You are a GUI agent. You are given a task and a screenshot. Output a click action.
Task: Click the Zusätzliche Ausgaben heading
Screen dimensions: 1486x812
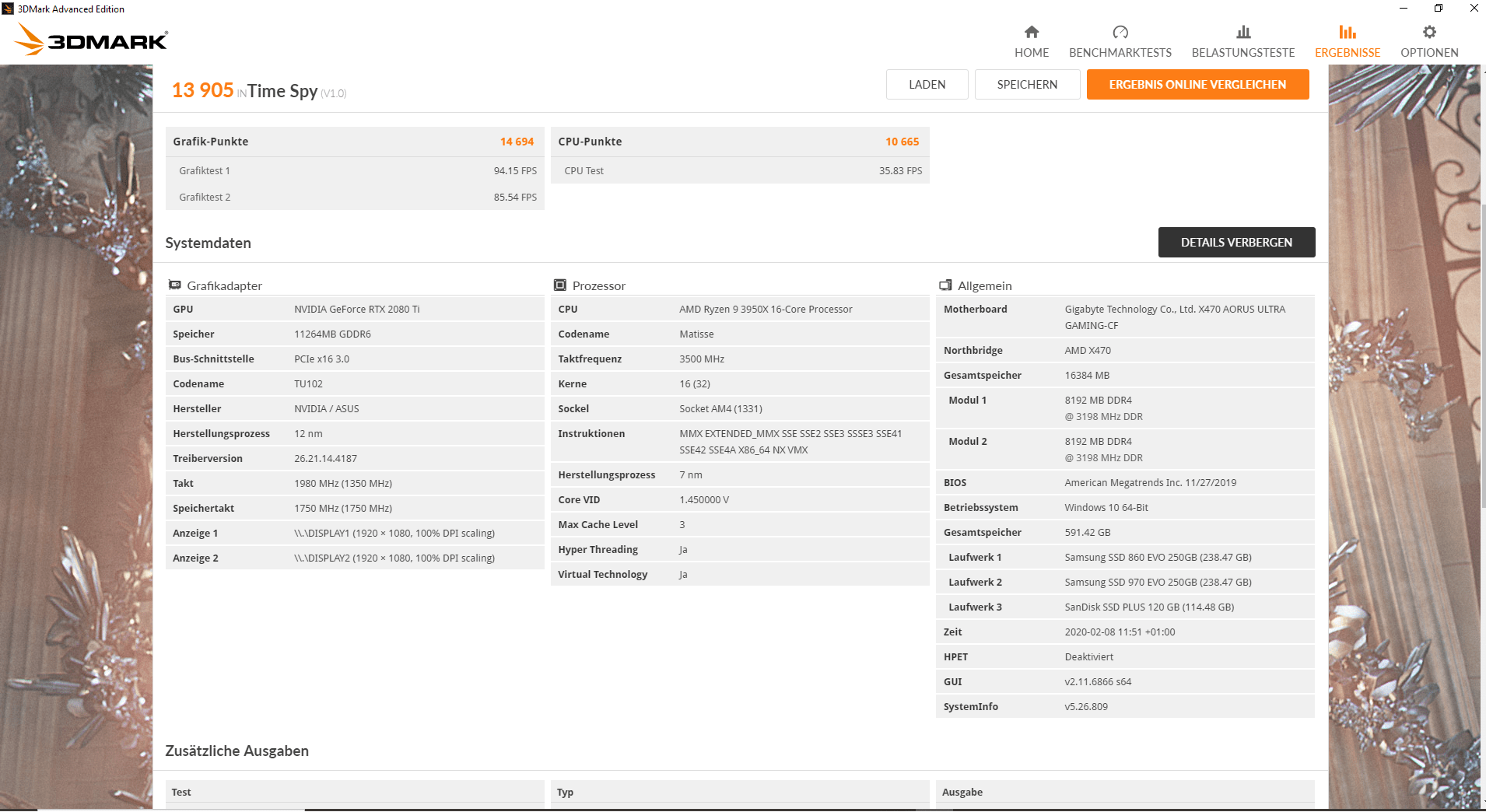tap(237, 751)
